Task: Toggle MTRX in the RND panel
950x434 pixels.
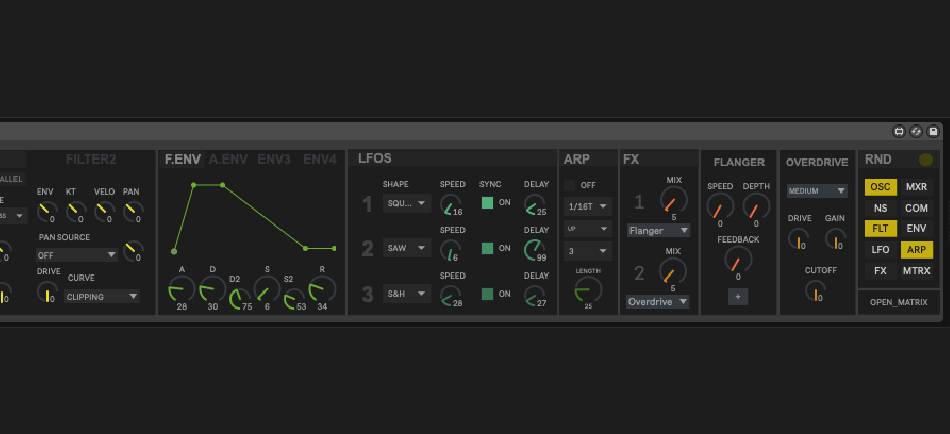Action: pyautogui.click(x=917, y=270)
